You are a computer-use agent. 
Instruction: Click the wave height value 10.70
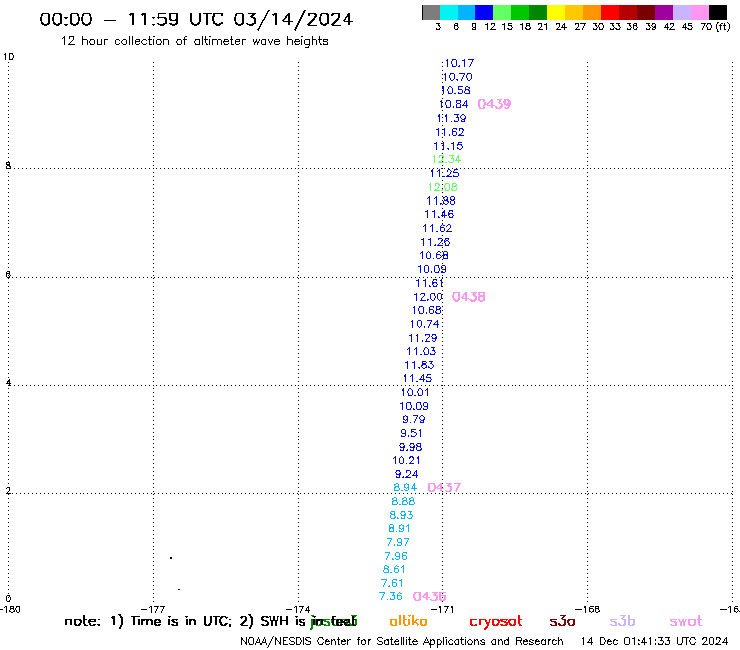[457, 77]
